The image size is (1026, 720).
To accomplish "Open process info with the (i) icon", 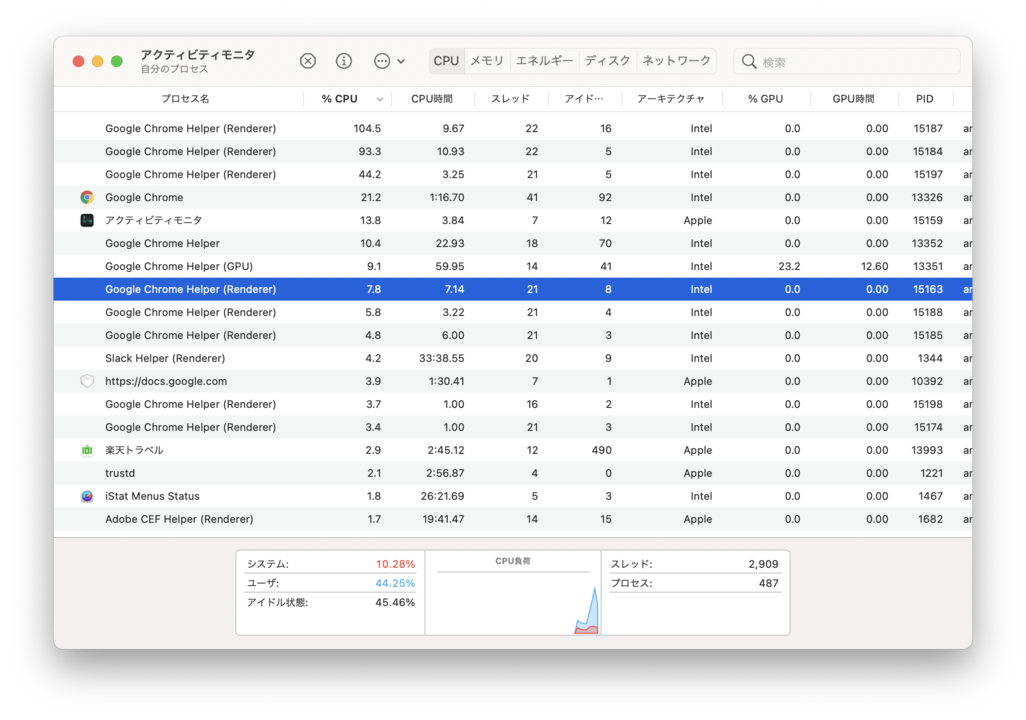I will click(x=344, y=61).
